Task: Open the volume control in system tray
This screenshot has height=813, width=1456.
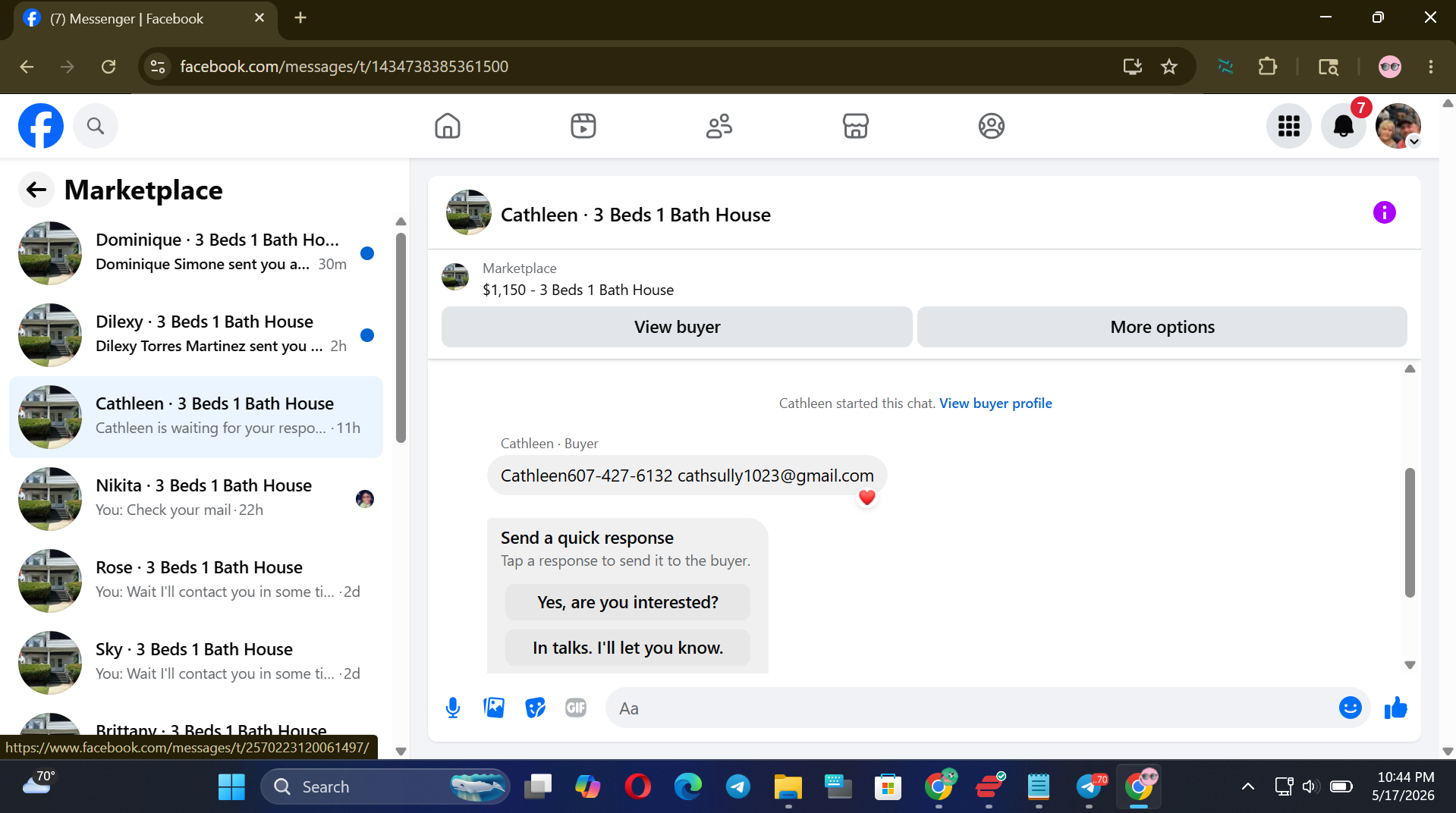Action: pos(1310,786)
